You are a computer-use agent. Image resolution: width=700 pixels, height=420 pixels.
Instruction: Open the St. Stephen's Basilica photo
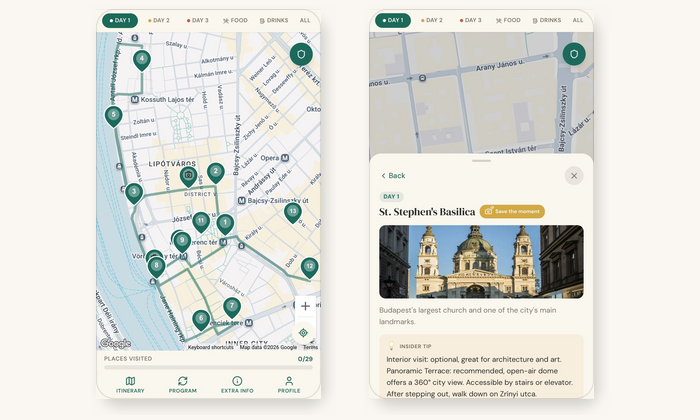pyautogui.click(x=481, y=262)
